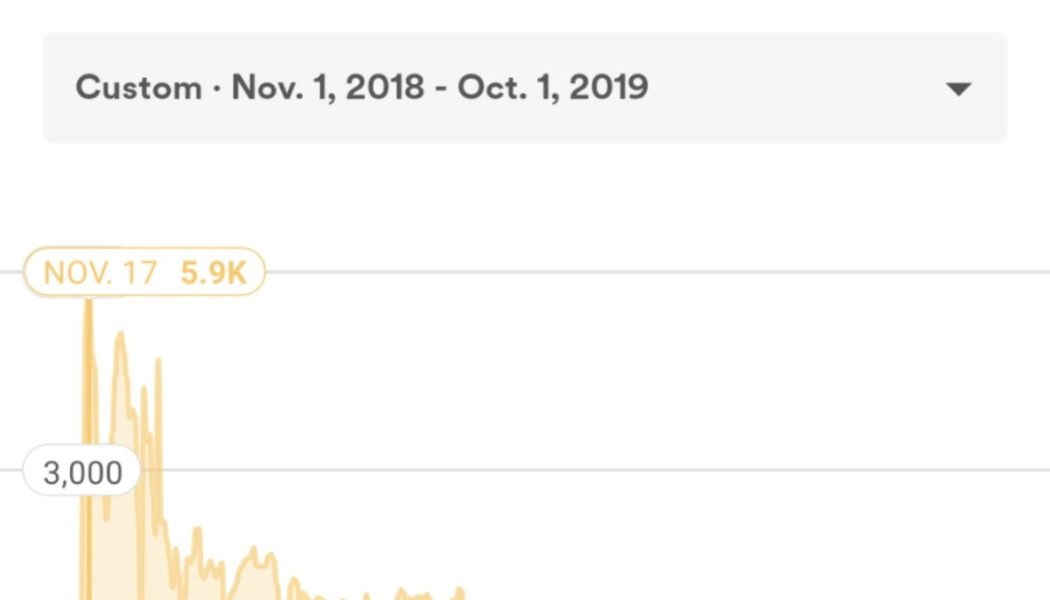
Task: Click the last small bump where the line ends
Action: [460, 591]
